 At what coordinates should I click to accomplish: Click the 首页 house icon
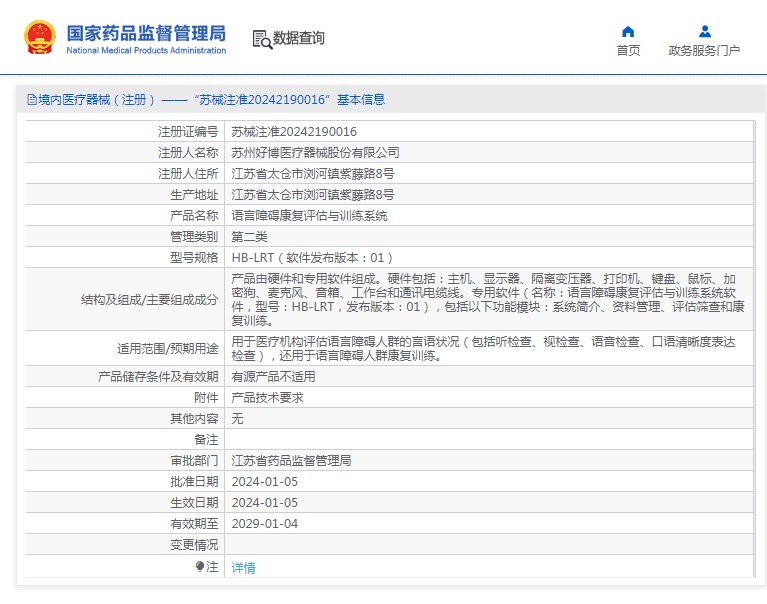pos(628,31)
